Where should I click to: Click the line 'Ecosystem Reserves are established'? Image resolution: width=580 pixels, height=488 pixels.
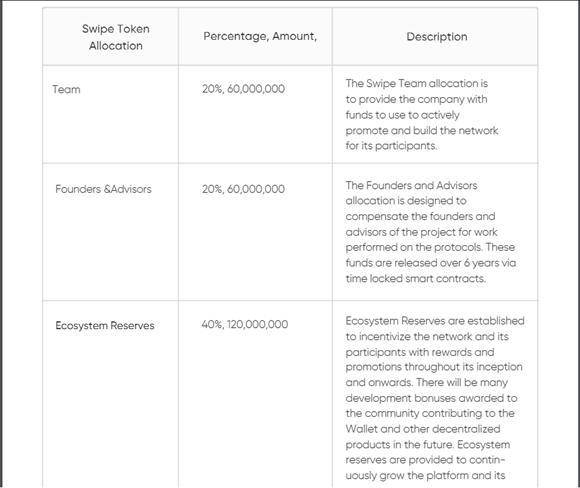click(435, 321)
